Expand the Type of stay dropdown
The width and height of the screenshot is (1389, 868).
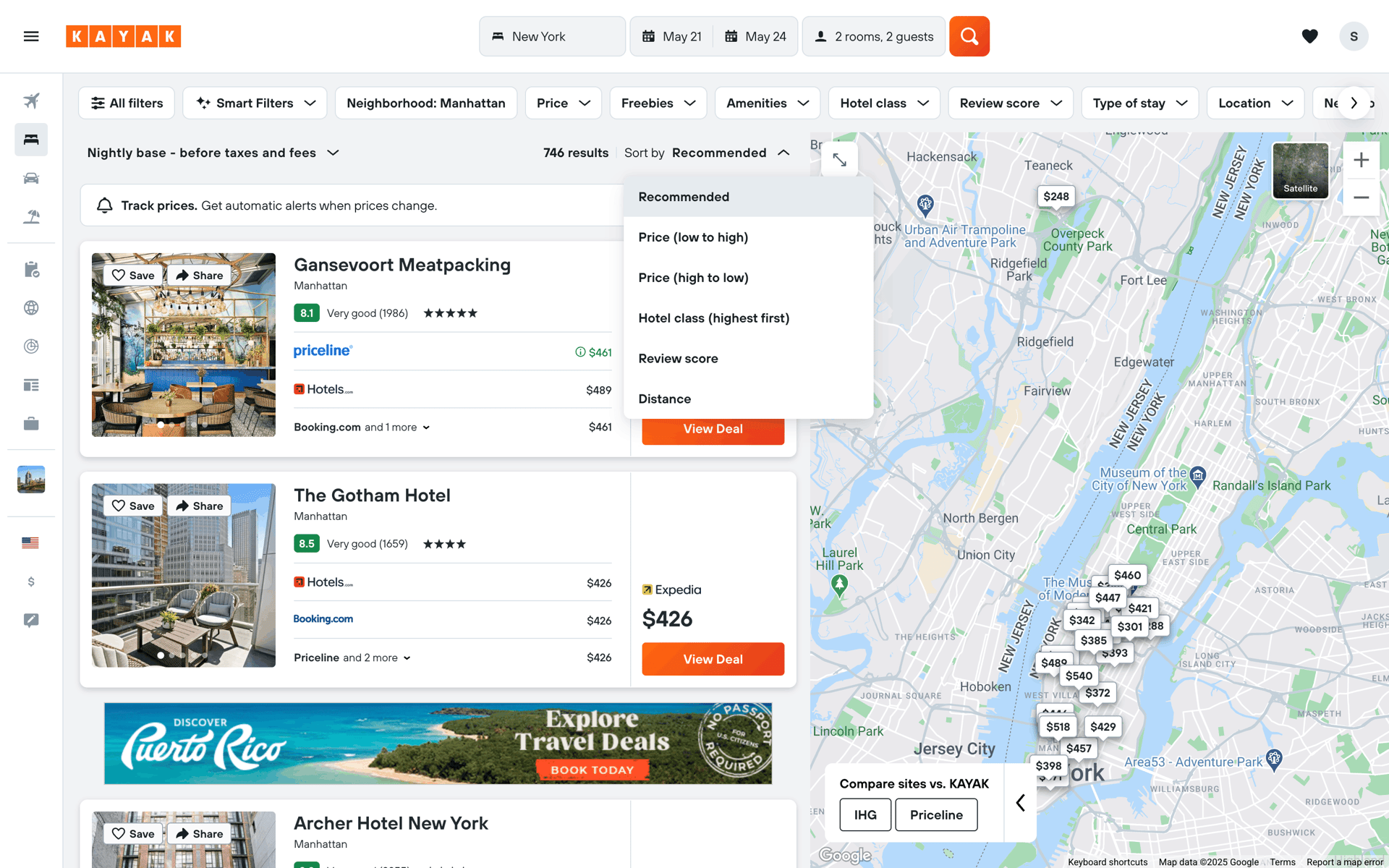pos(1140,103)
